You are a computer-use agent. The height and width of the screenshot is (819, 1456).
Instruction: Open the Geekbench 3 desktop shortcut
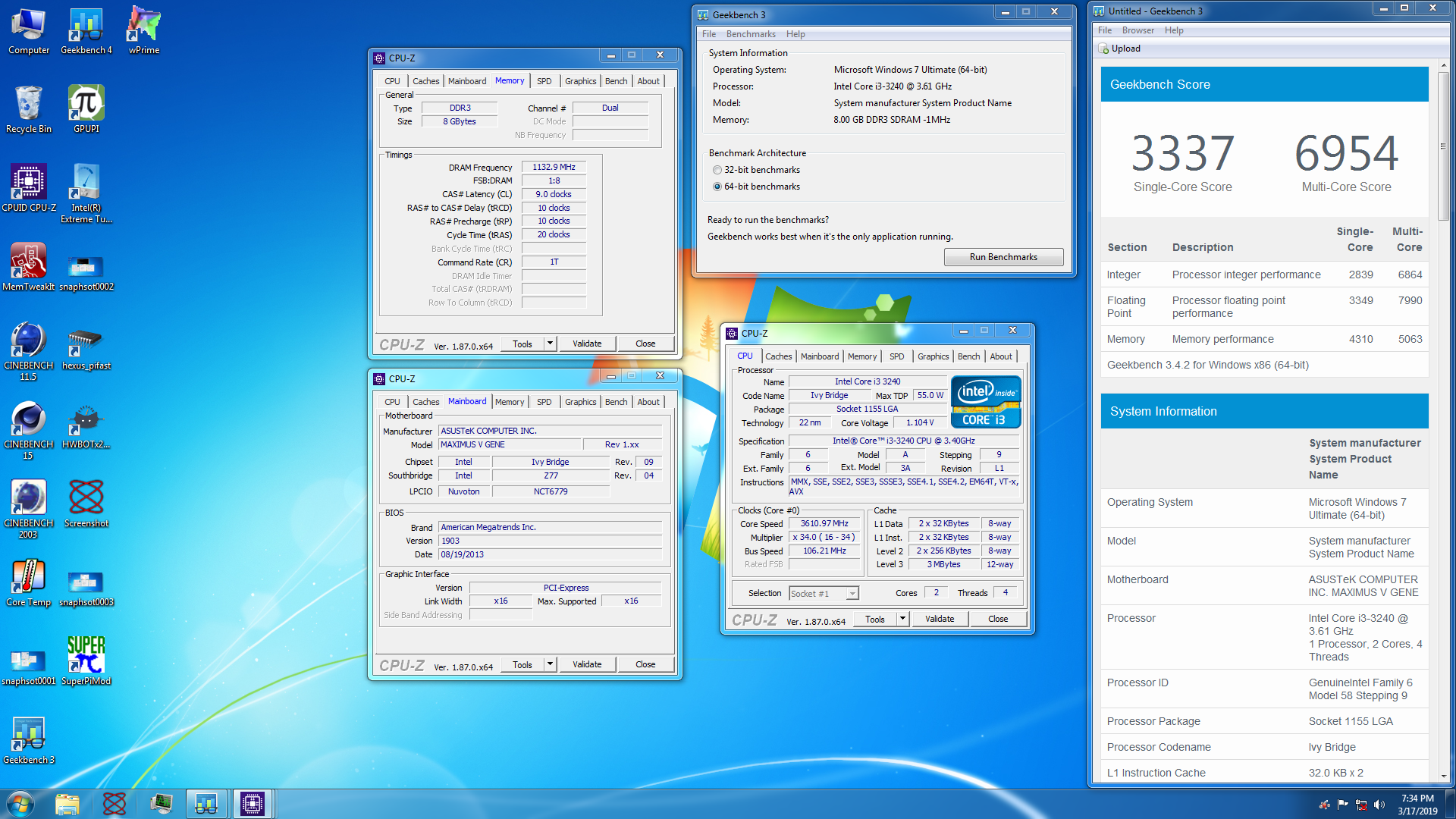click(x=29, y=742)
